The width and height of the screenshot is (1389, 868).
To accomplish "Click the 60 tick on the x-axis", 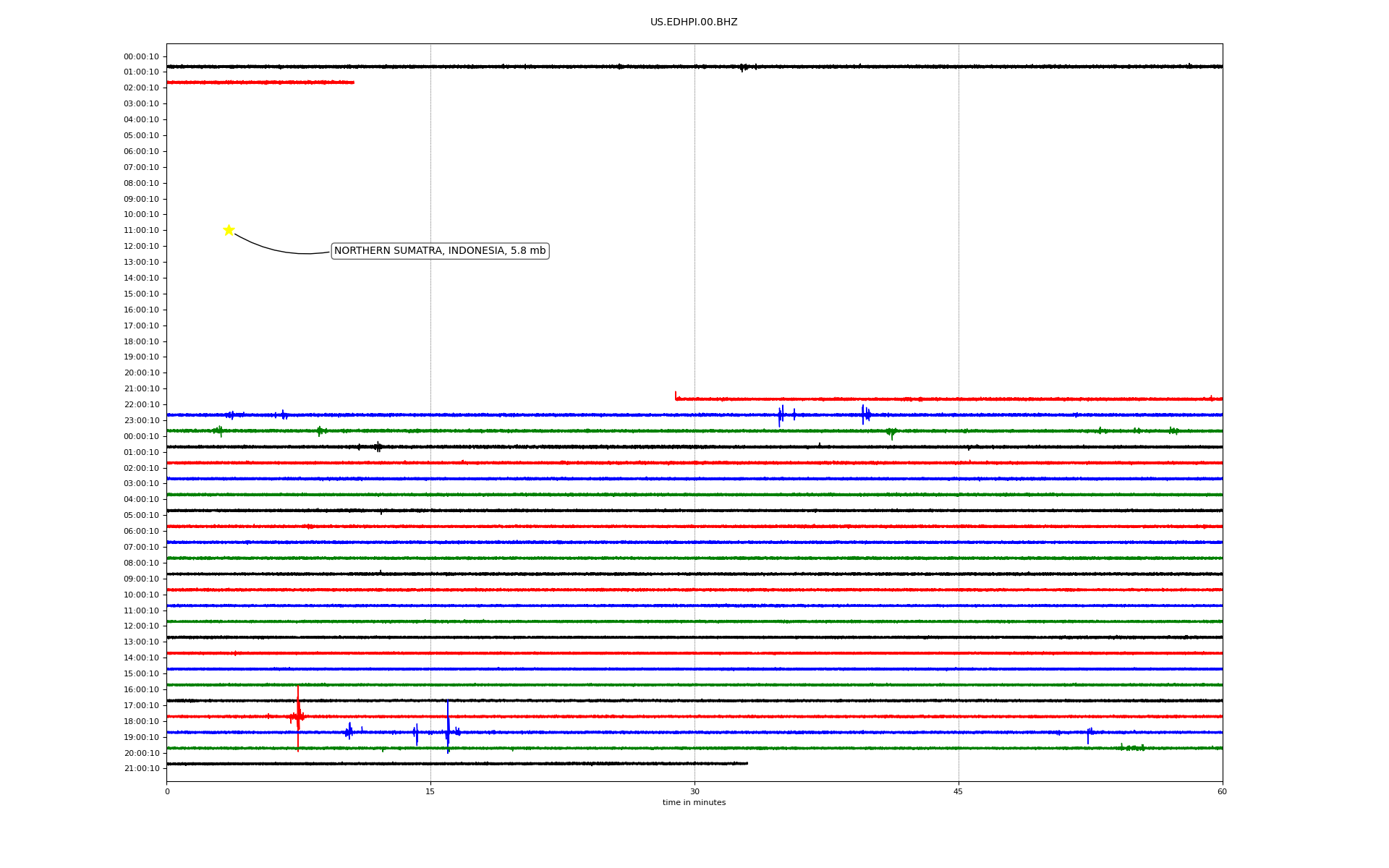I will click(x=1222, y=791).
